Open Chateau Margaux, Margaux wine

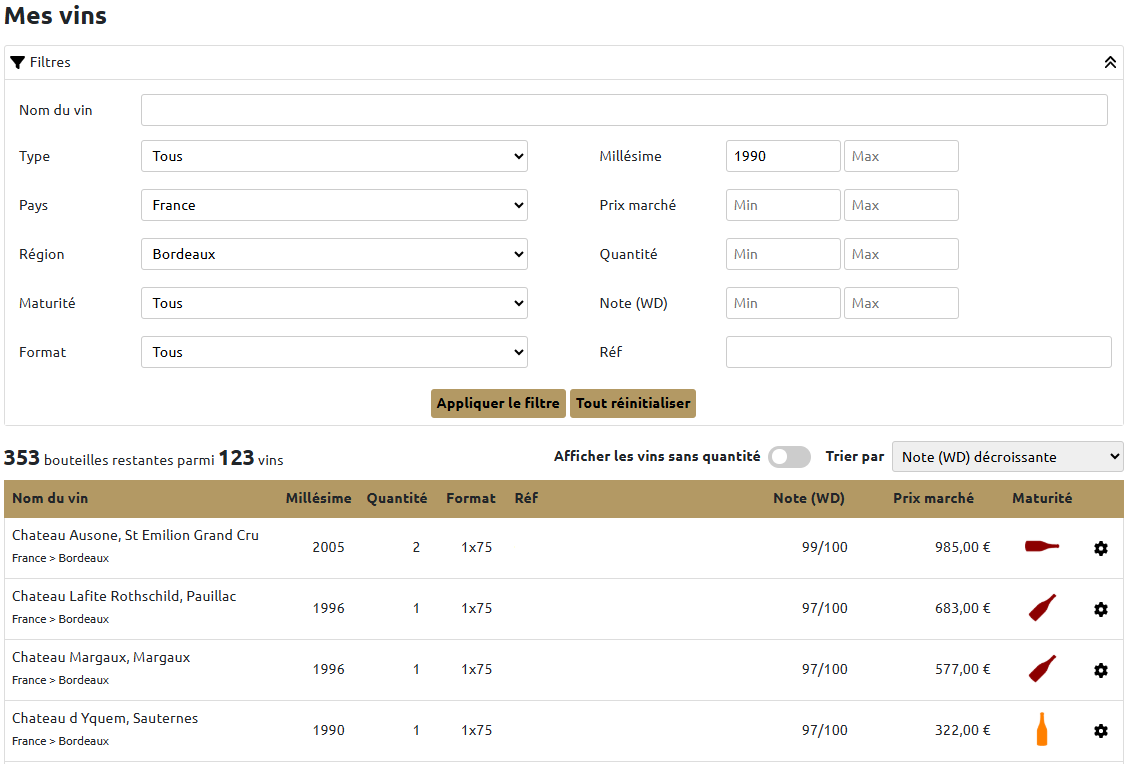pos(101,657)
